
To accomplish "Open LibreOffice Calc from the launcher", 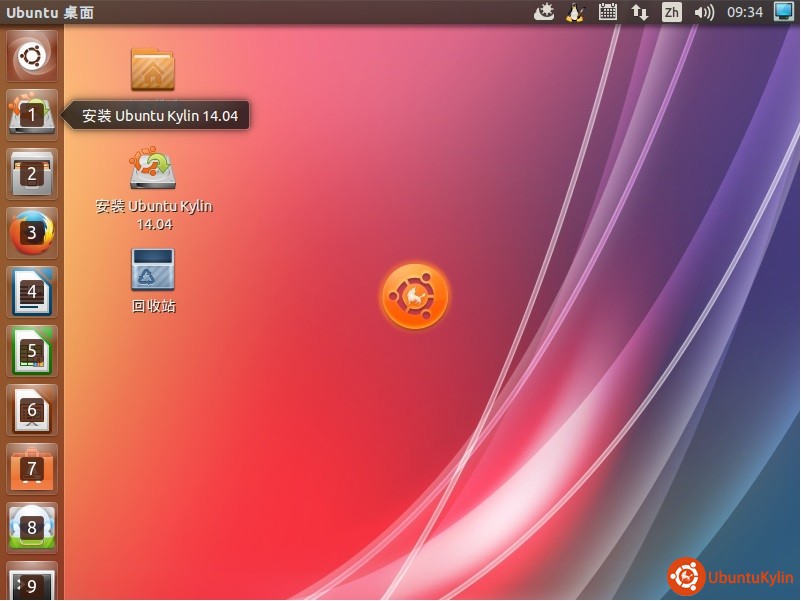I will click(x=31, y=350).
